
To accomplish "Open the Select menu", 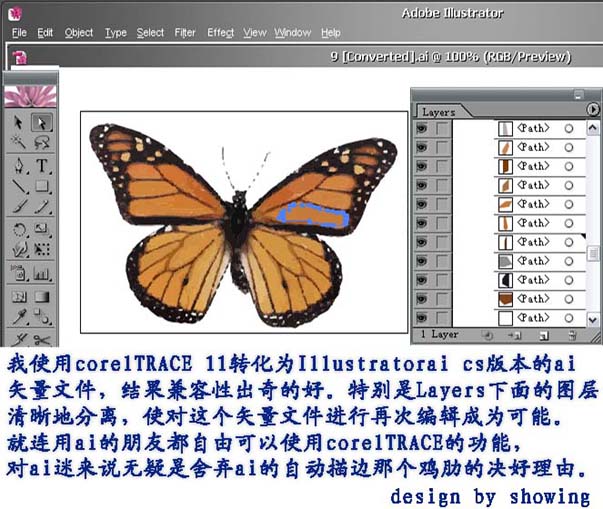I will (x=150, y=33).
